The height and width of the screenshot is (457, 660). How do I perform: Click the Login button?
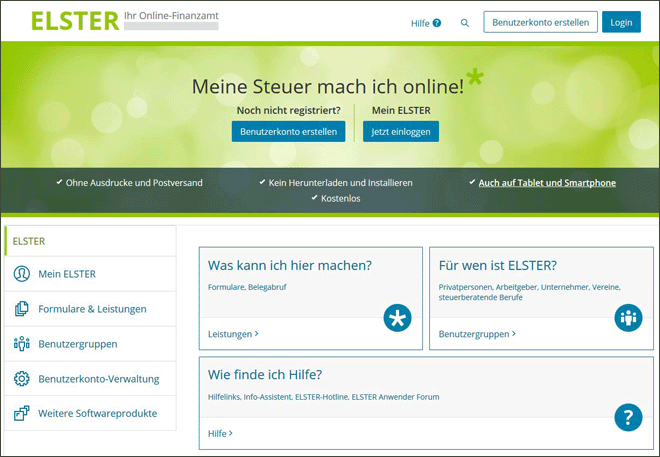click(x=621, y=22)
